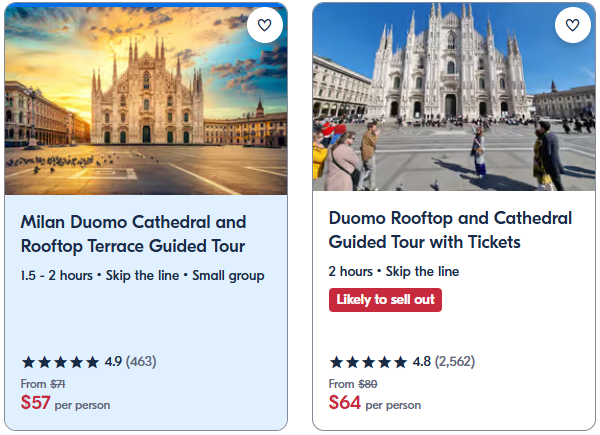Click the crossed-out $71 original price
600x435 pixels.
(58, 384)
